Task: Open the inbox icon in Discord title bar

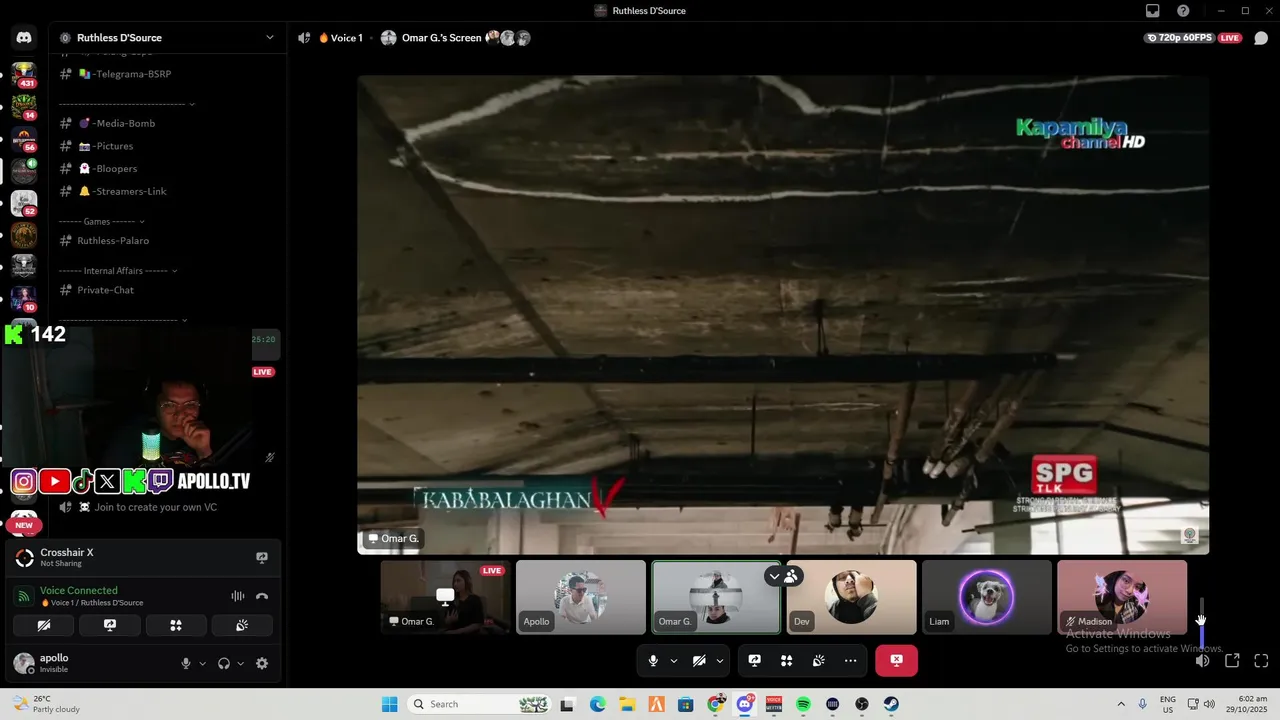Action: tap(1153, 11)
